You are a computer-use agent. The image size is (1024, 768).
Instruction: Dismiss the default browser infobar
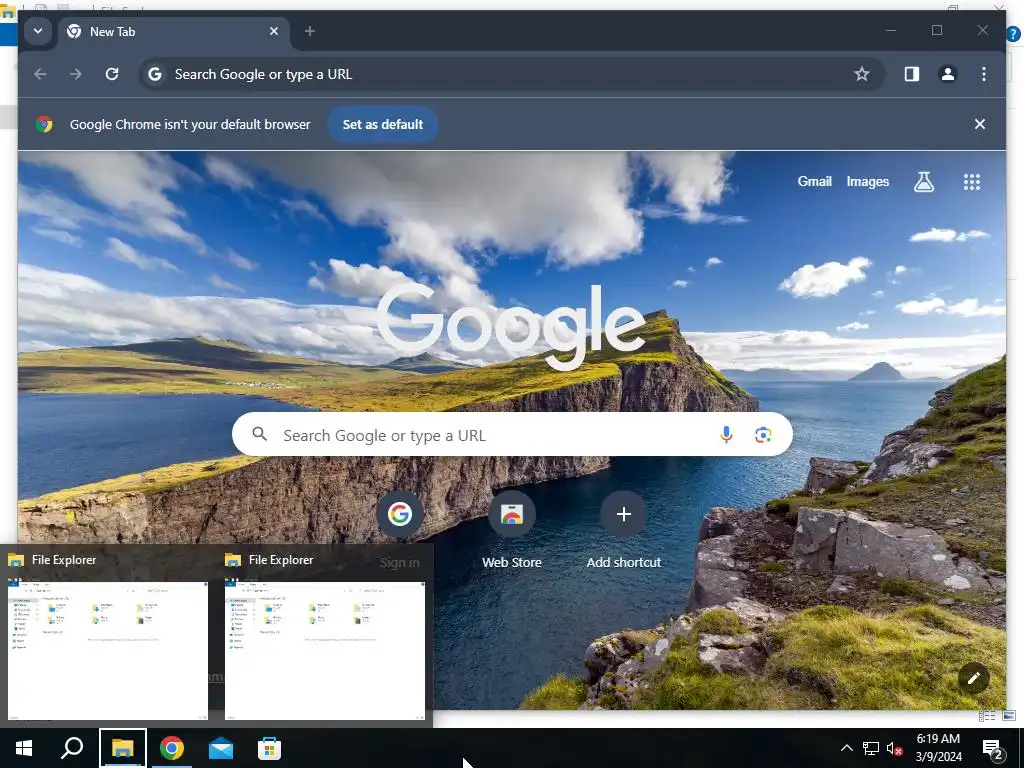[980, 124]
